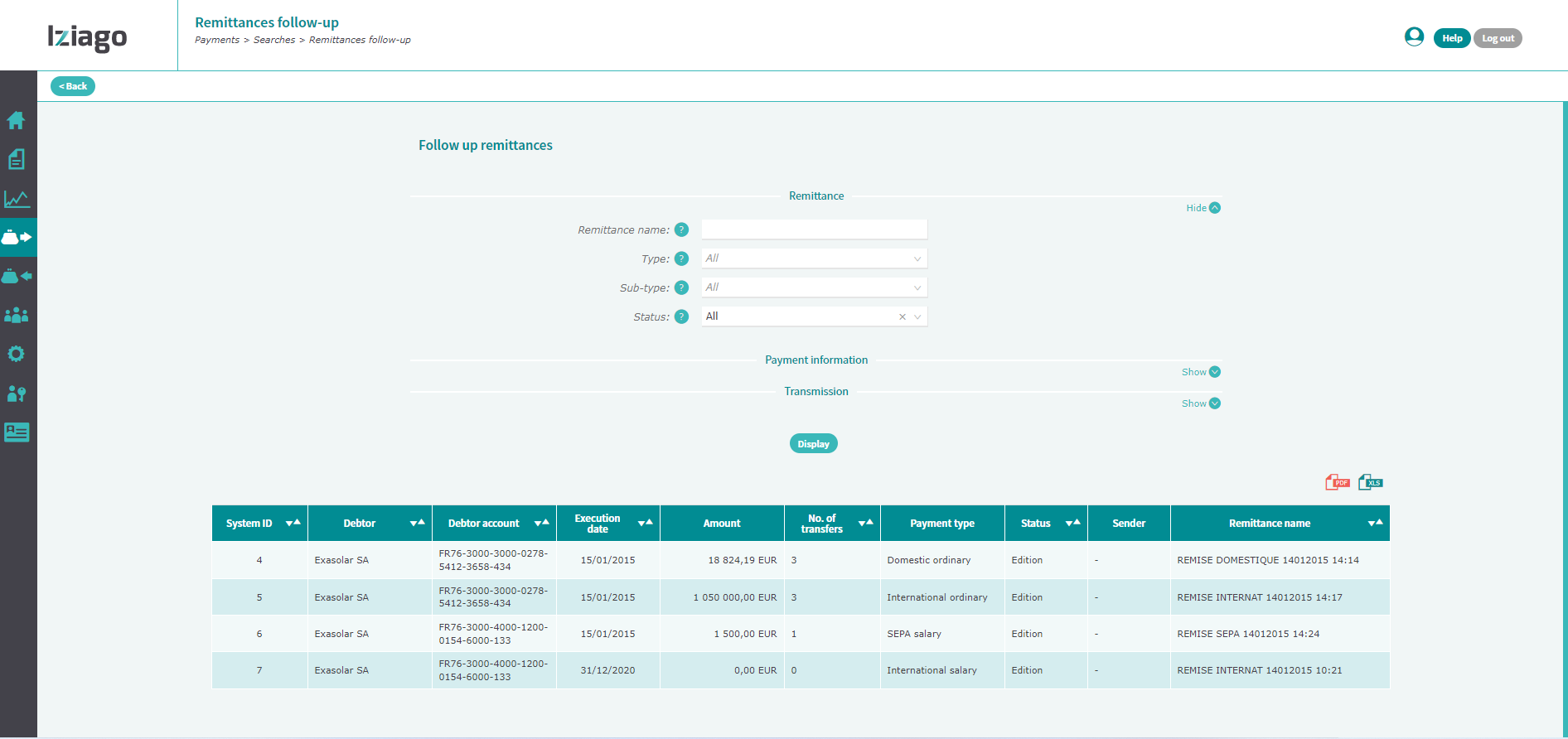The height and width of the screenshot is (739, 1568).
Task: Open the Type dropdown
Action: click(x=815, y=258)
